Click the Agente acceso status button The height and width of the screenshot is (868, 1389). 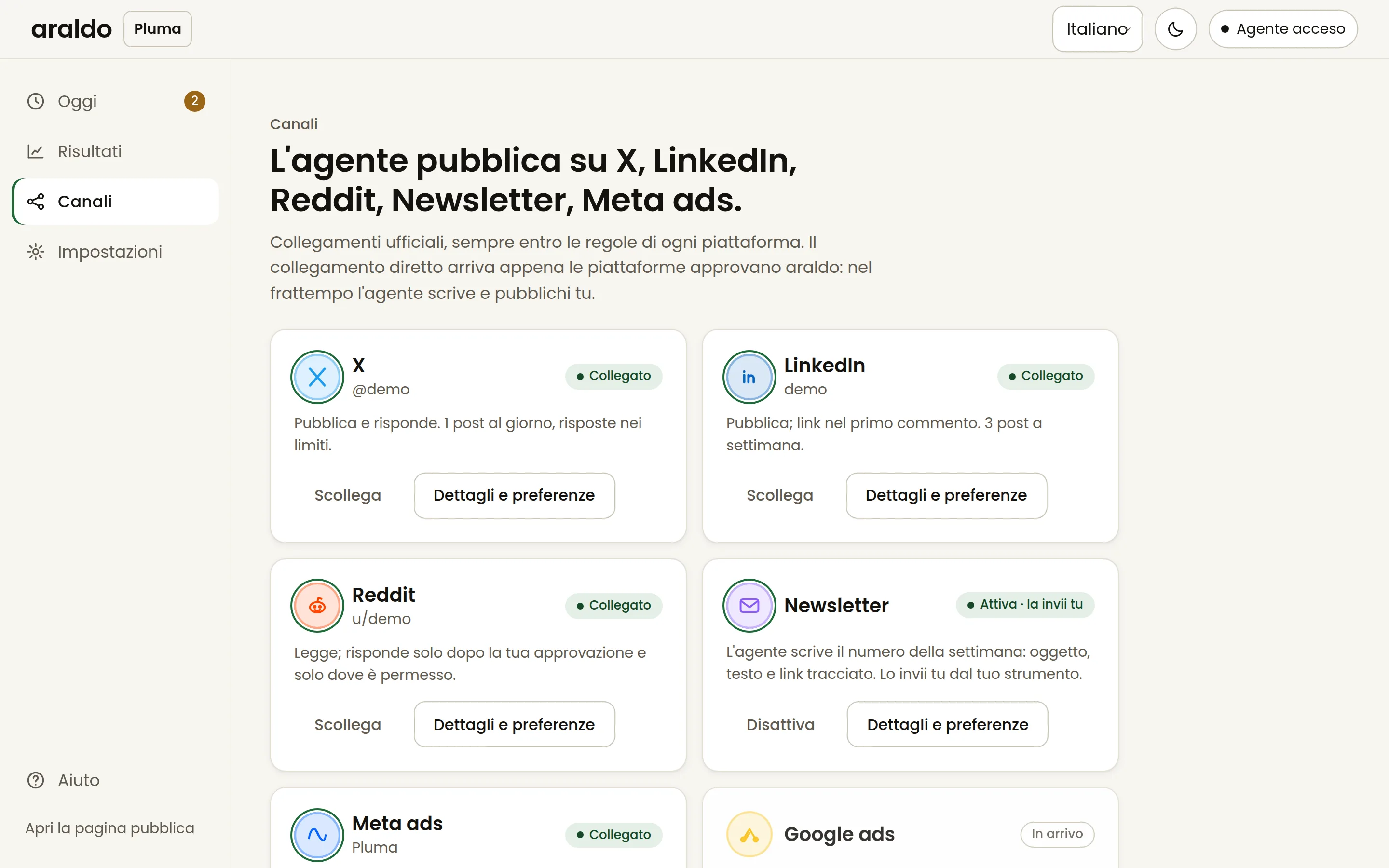(1283, 29)
